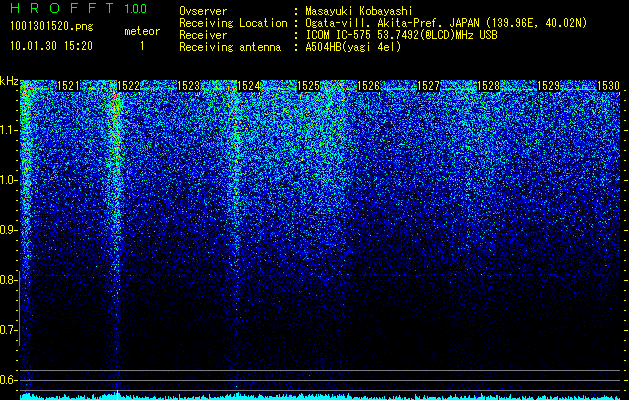Click the 0.6 frequency axis label
Viewport: 629px width, 400px height.
pos(8,380)
